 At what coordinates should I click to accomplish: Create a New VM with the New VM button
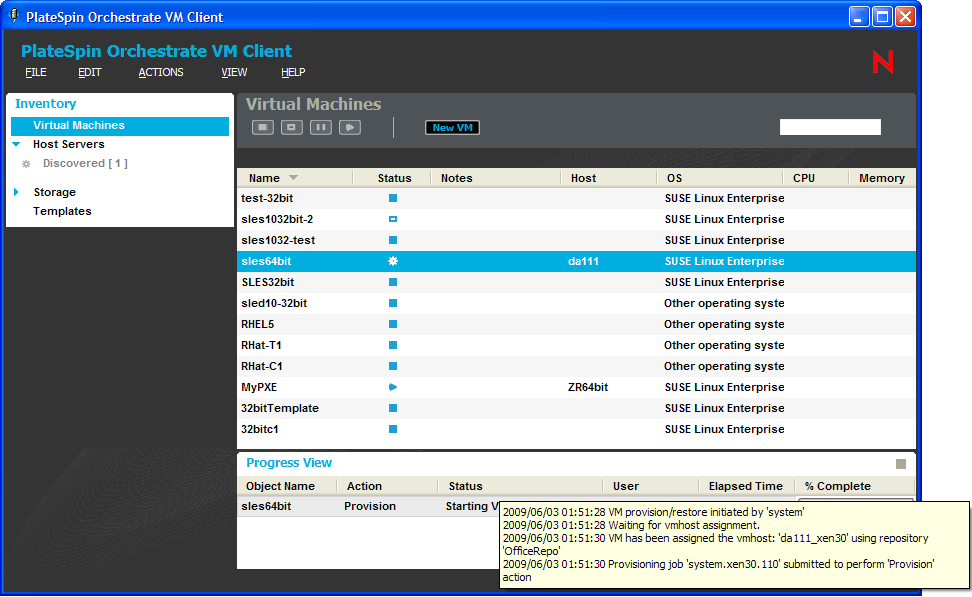click(x=453, y=128)
